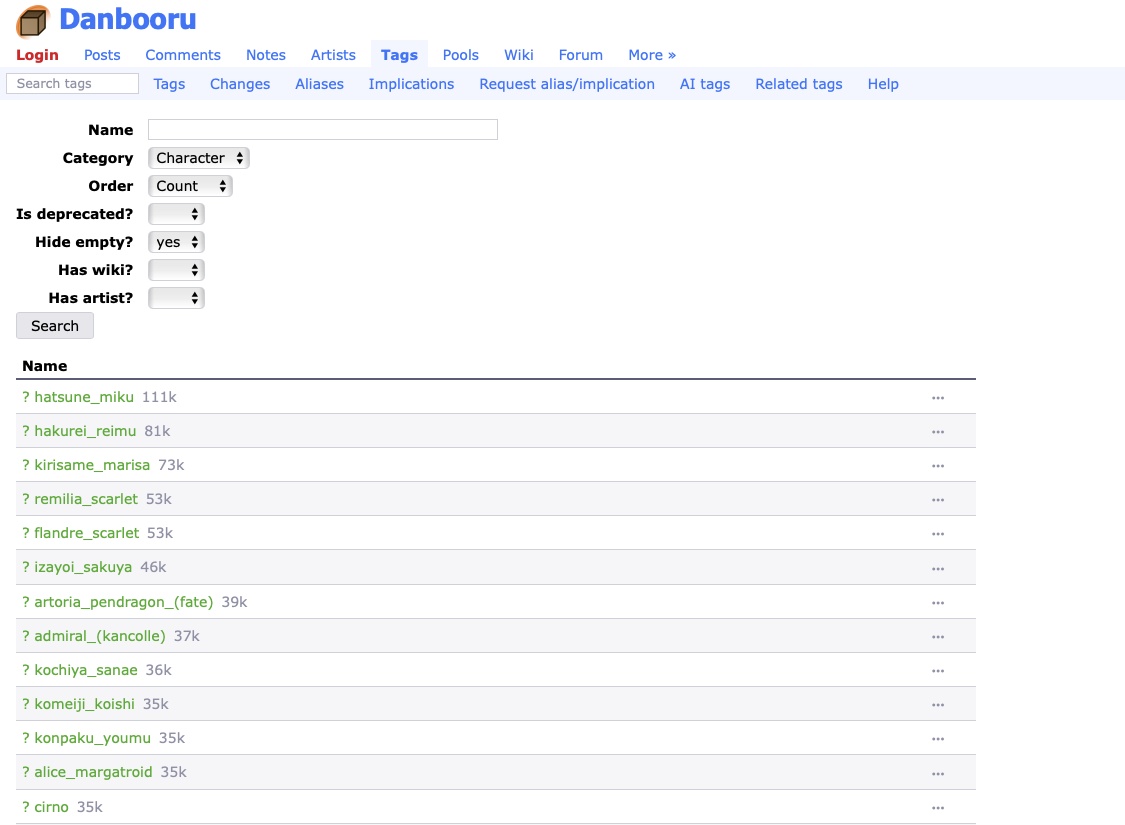View tag Implications
The height and width of the screenshot is (825, 1125).
411,84
